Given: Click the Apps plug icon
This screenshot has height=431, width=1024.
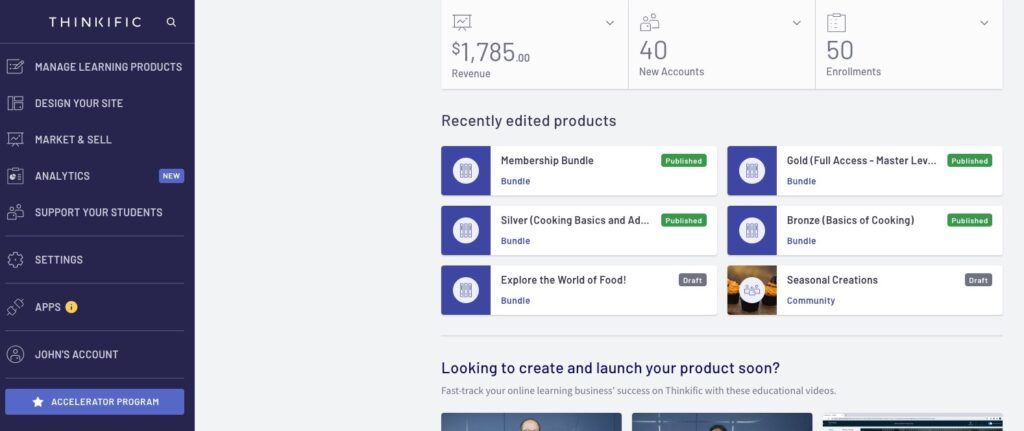Looking at the screenshot, I should (15, 307).
